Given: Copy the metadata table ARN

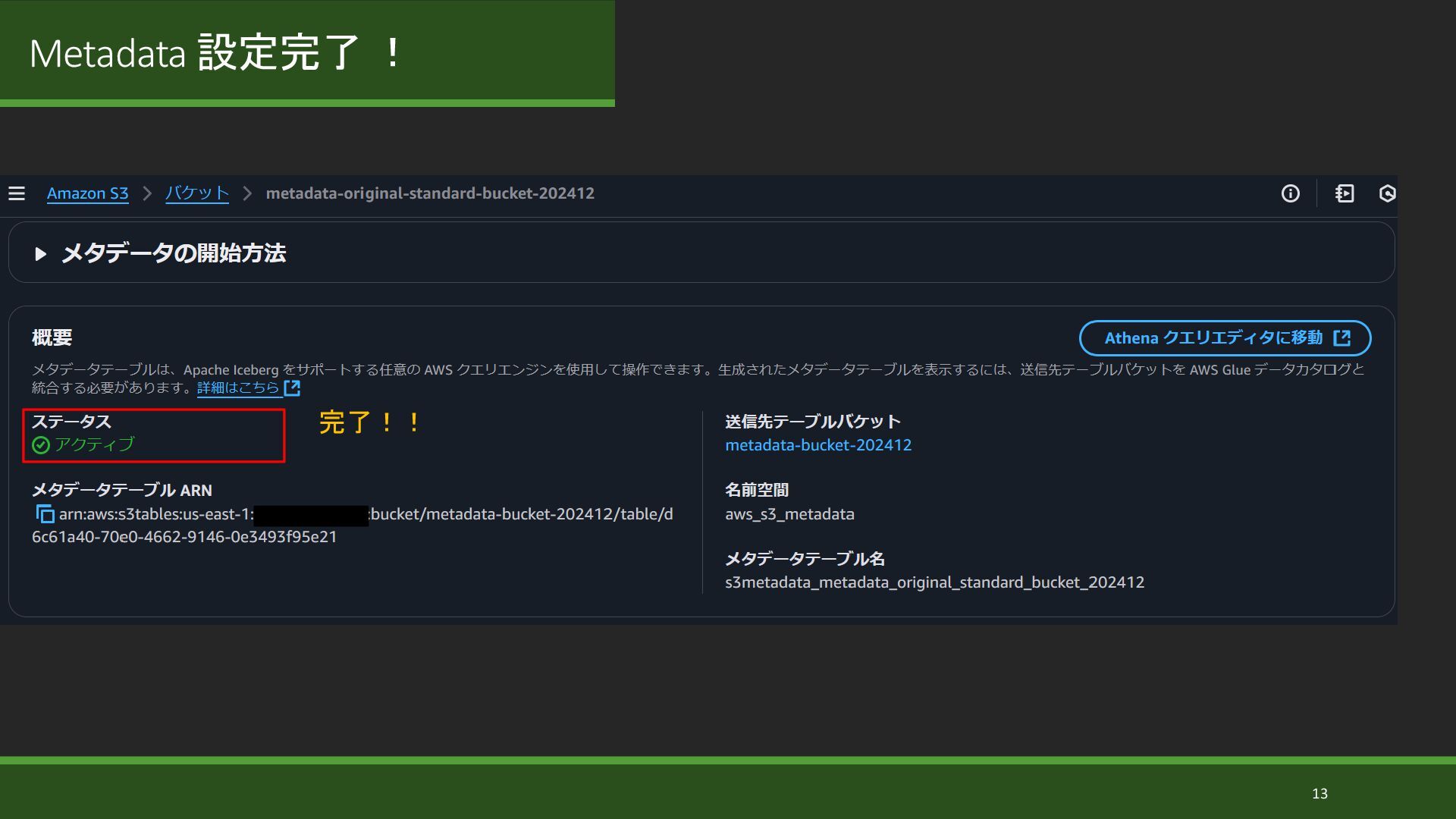Looking at the screenshot, I should (x=45, y=514).
